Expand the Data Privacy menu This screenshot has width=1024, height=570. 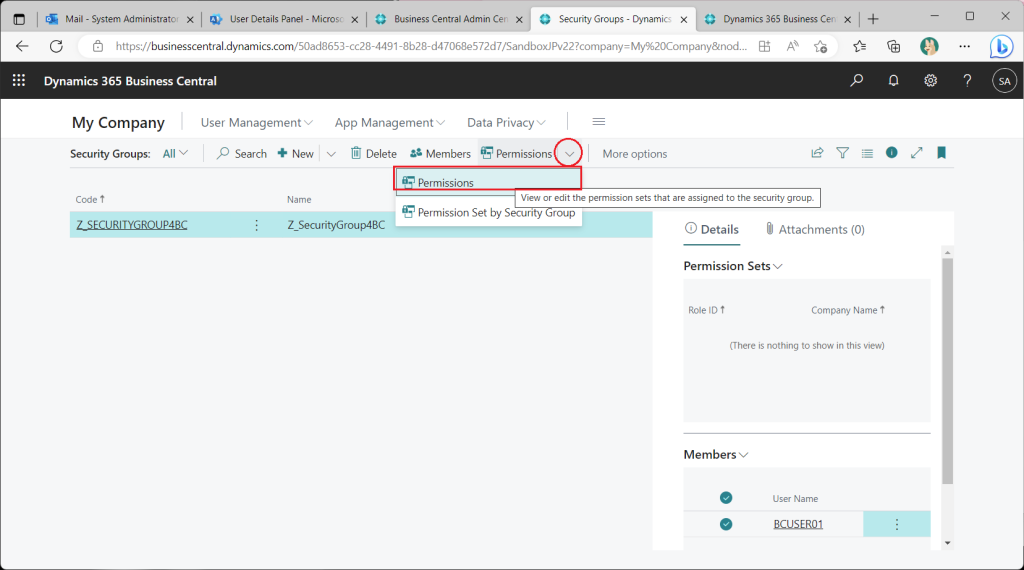pos(506,122)
